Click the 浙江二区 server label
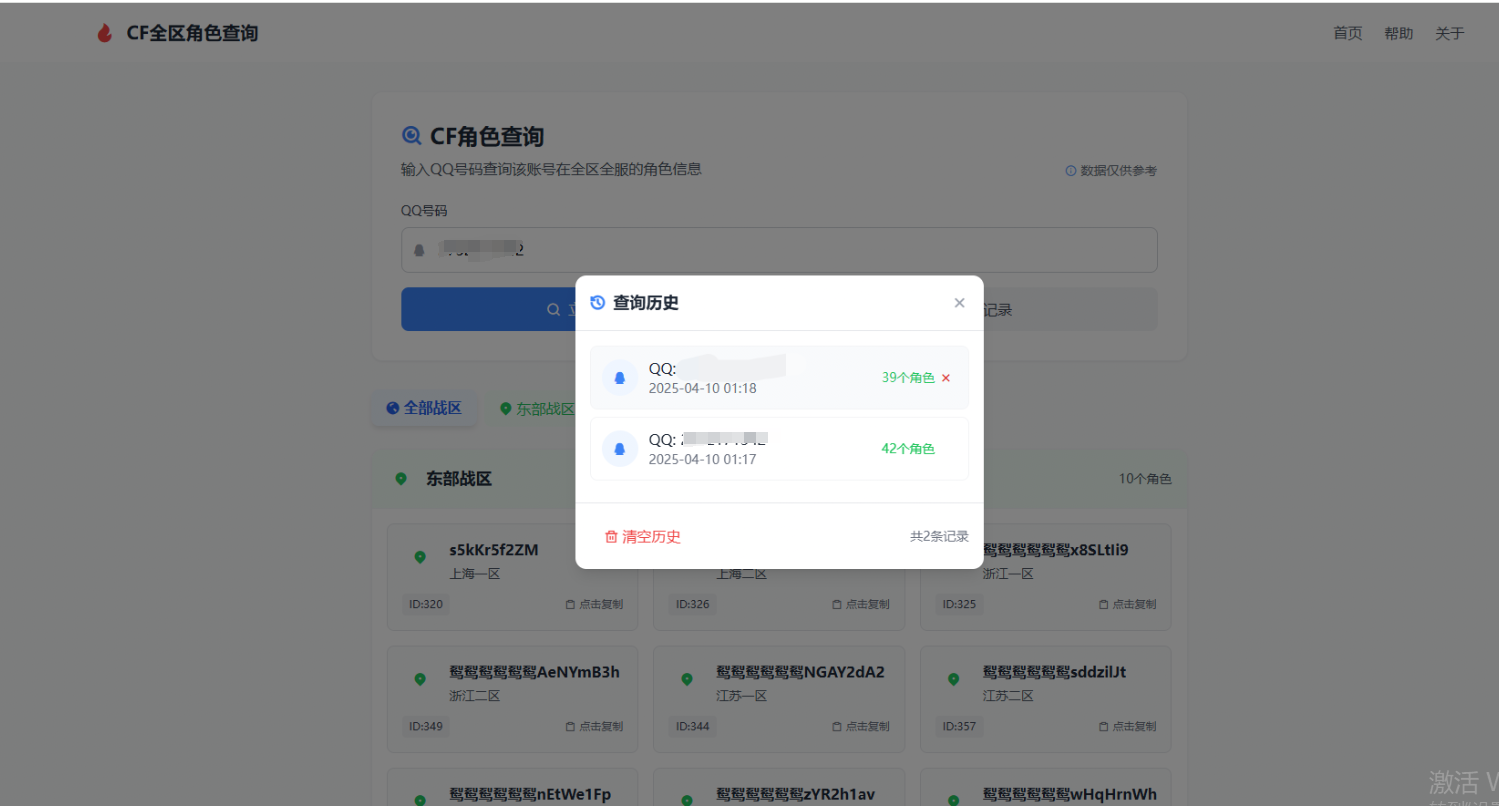 coord(474,696)
